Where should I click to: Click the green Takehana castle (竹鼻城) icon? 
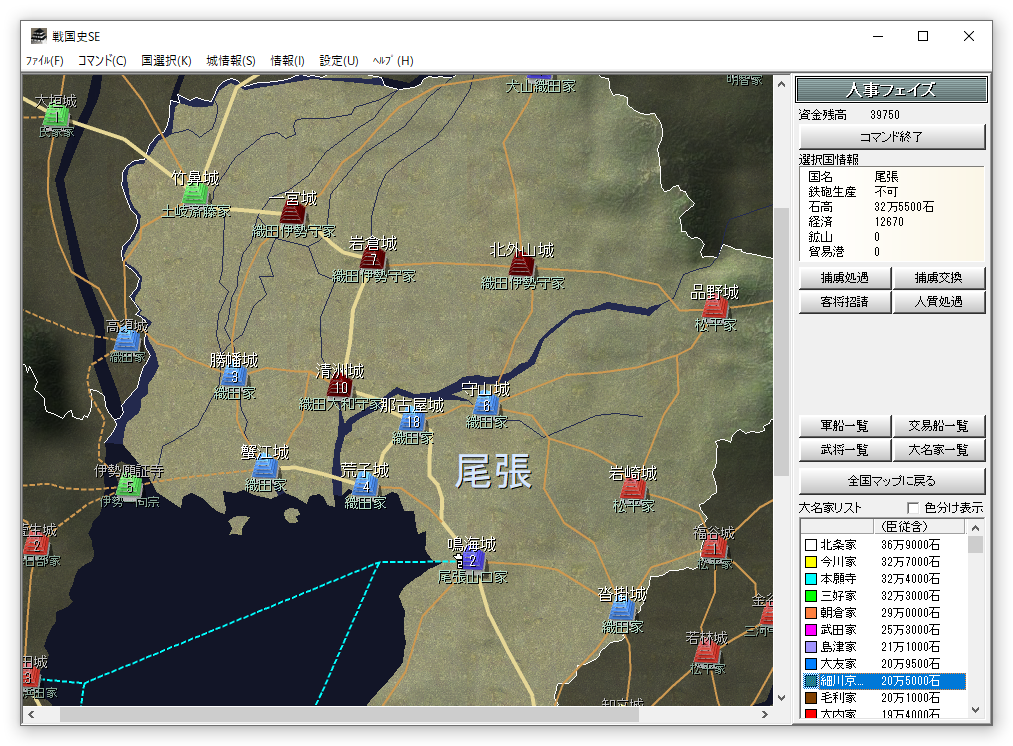pos(195,194)
